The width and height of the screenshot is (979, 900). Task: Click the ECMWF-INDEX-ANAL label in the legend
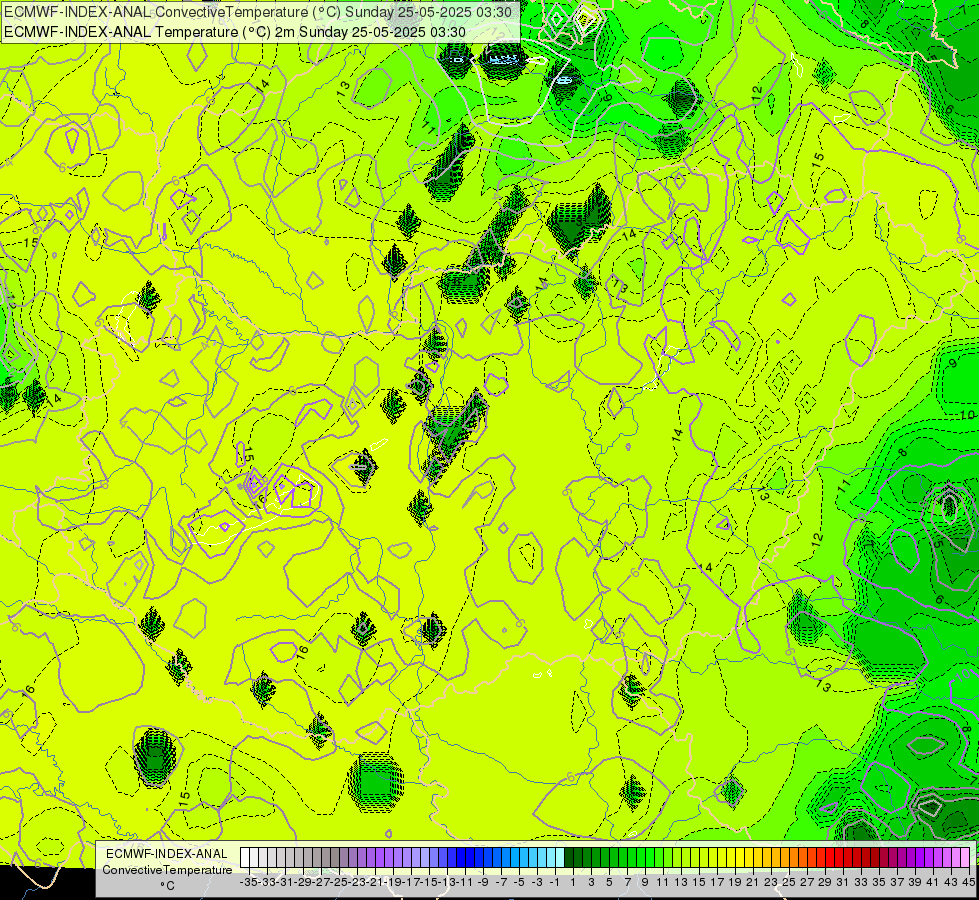coord(167,854)
